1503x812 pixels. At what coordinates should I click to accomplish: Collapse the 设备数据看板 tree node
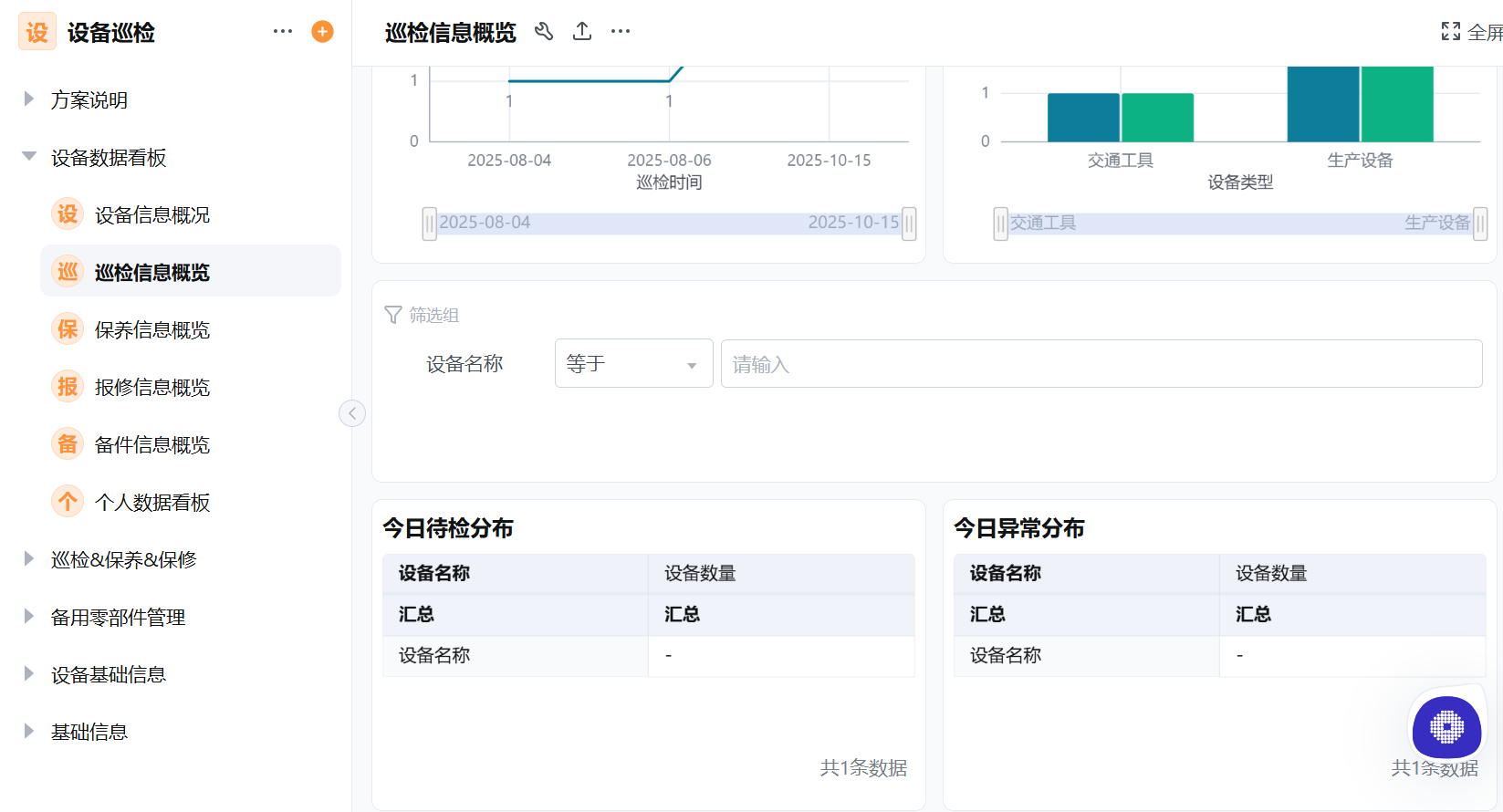[x=28, y=157]
